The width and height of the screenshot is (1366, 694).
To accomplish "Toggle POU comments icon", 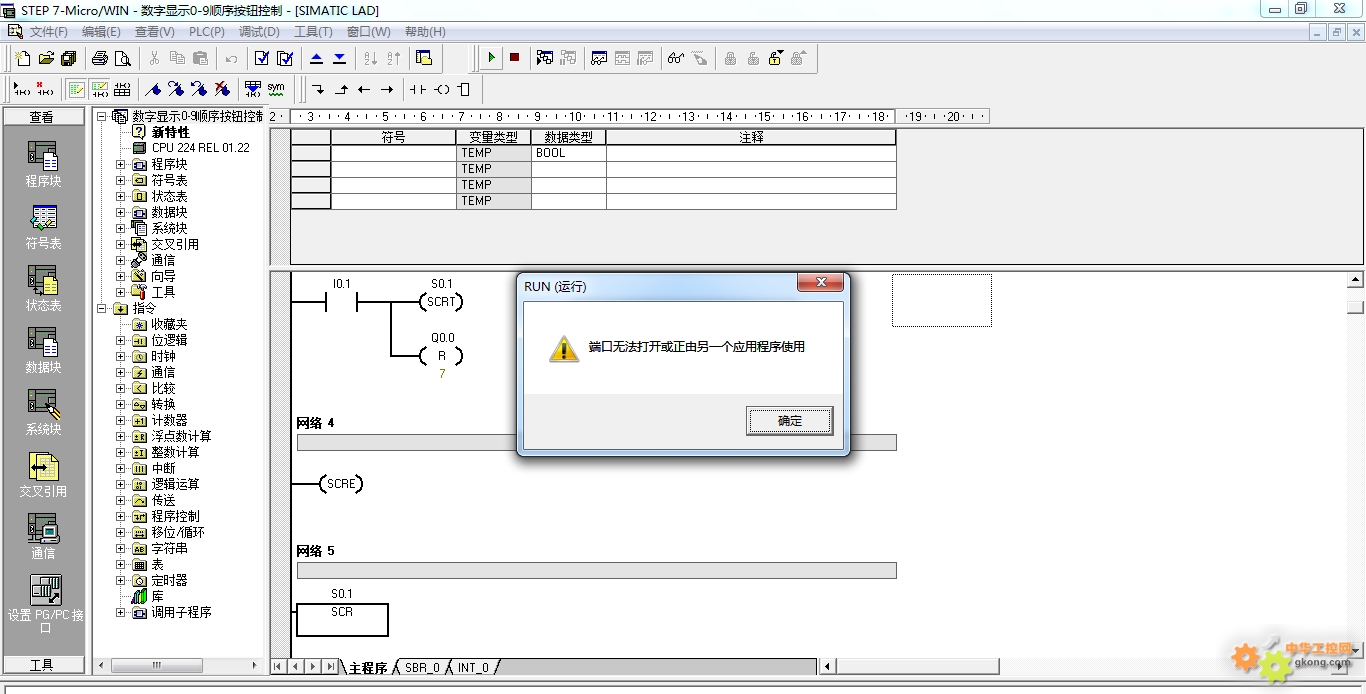I will tap(76, 89).
